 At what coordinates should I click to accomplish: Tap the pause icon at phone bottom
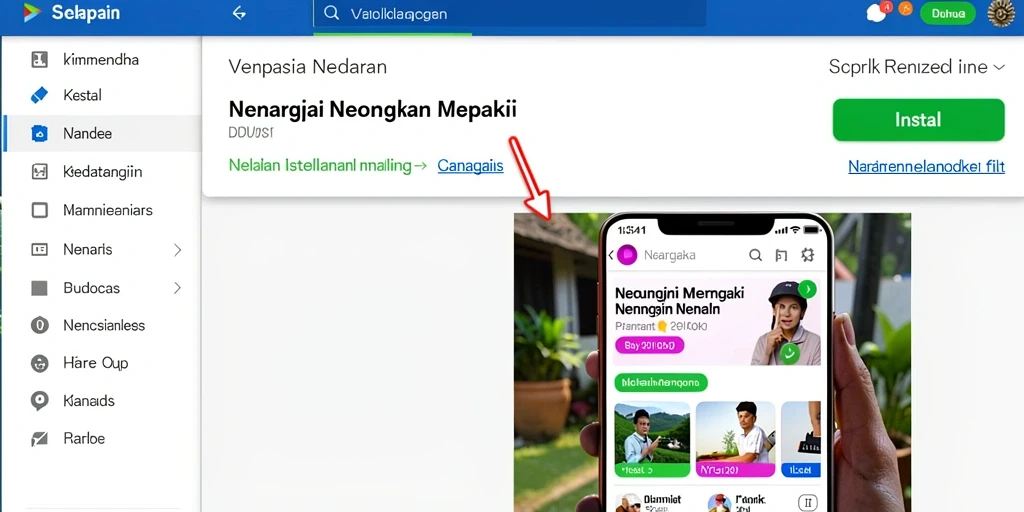808,503
